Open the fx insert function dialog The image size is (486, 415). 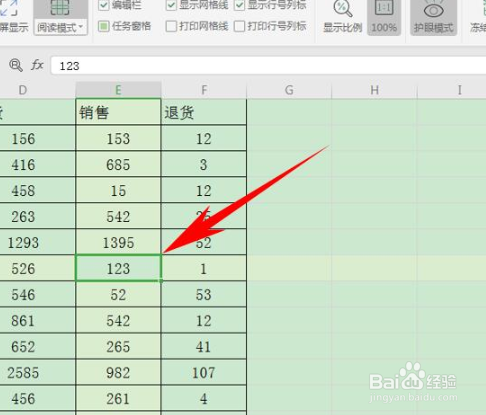37,65
